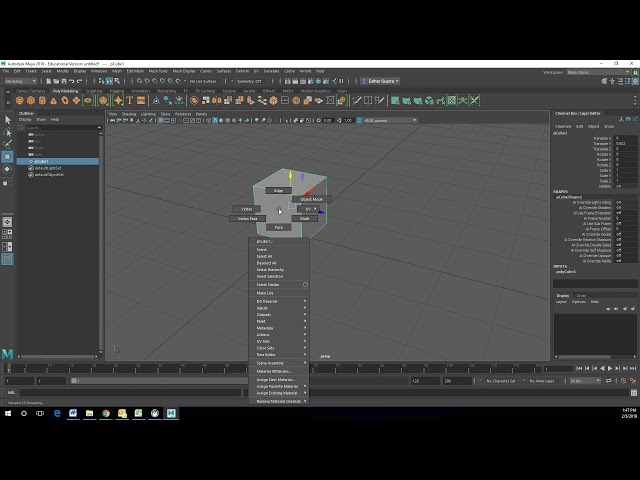Open the Symmetry Off dropdown
The width and height of the screenshot is (640, 480).
[252, 81]
